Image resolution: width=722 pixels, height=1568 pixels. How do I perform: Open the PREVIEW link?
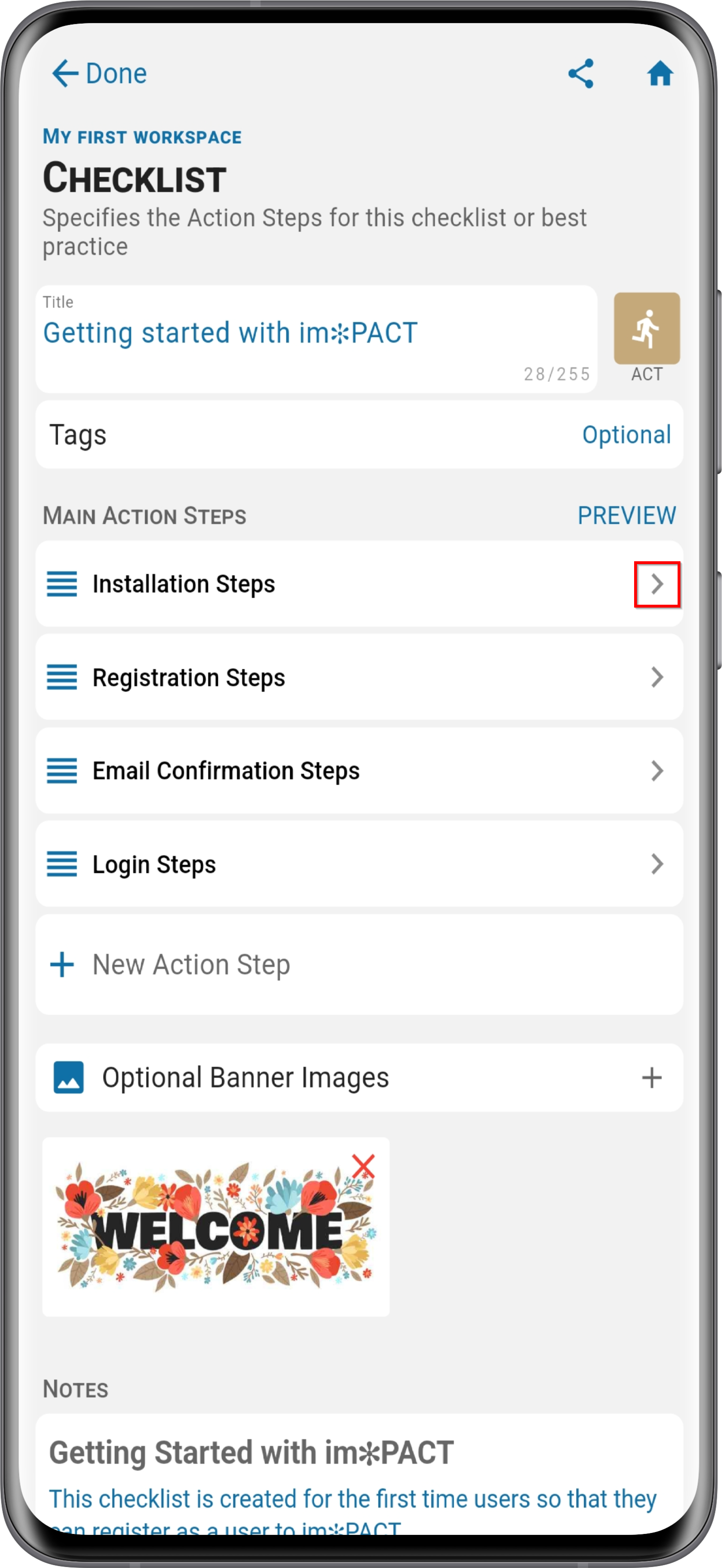point(627,515)
